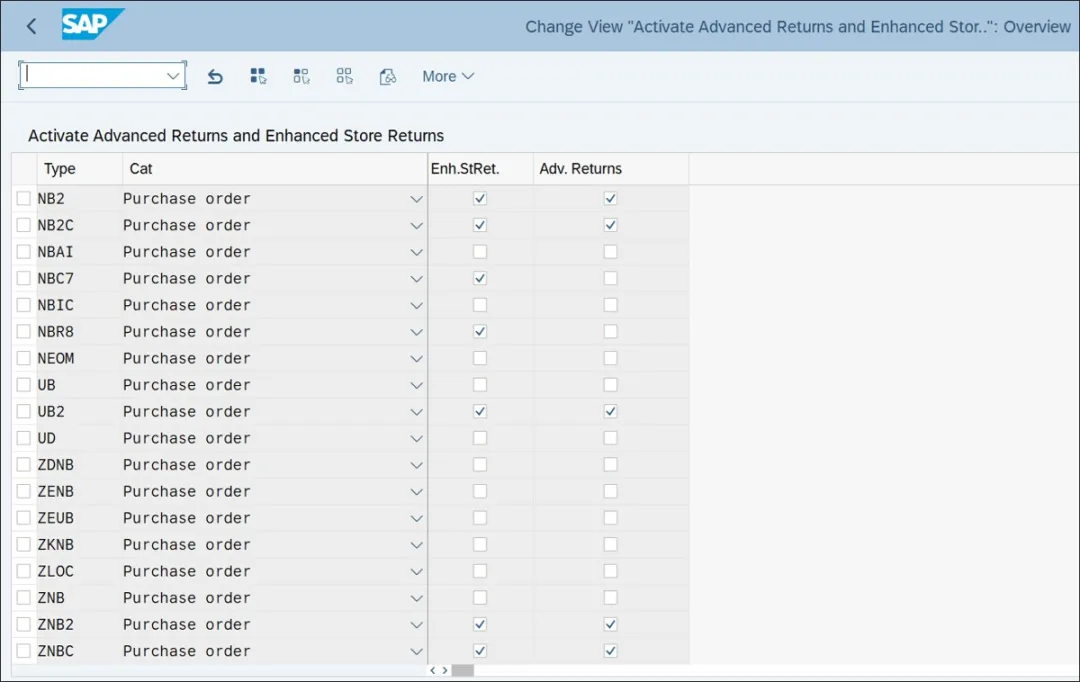The height and width of the screenshot is (682, 1080).
Task: Click the Cat column header
Action: tap(141, 169)
